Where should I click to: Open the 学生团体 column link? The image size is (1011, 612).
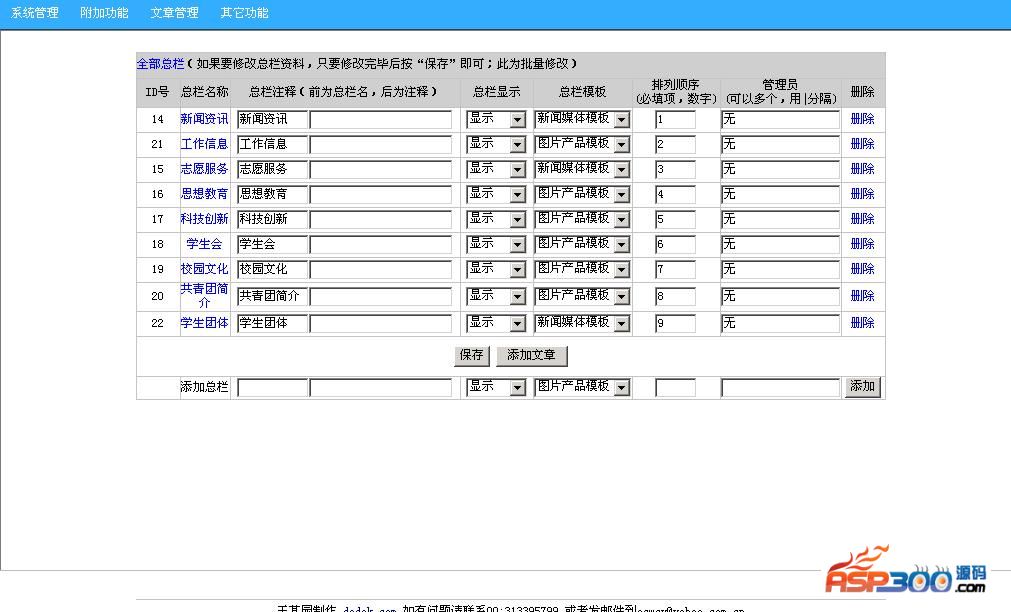coord(204,323)
